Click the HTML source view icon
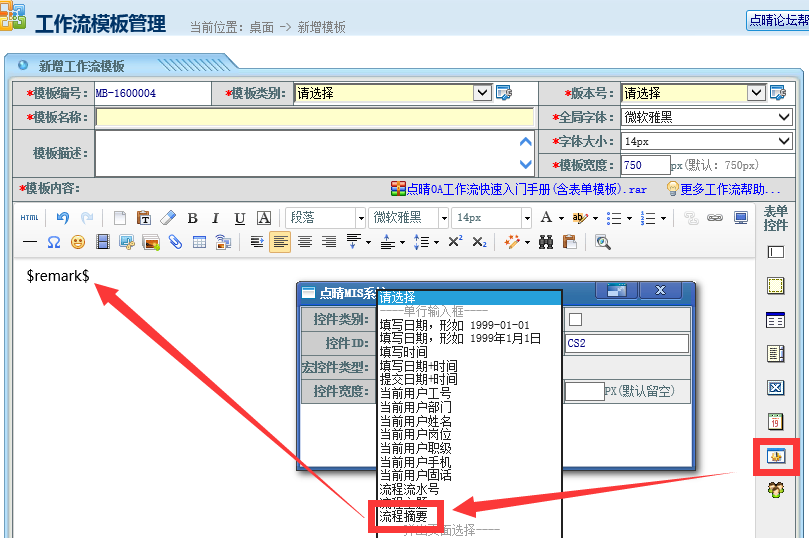The height and width of the screenshot is (538, 809). (x=30, y=218)
